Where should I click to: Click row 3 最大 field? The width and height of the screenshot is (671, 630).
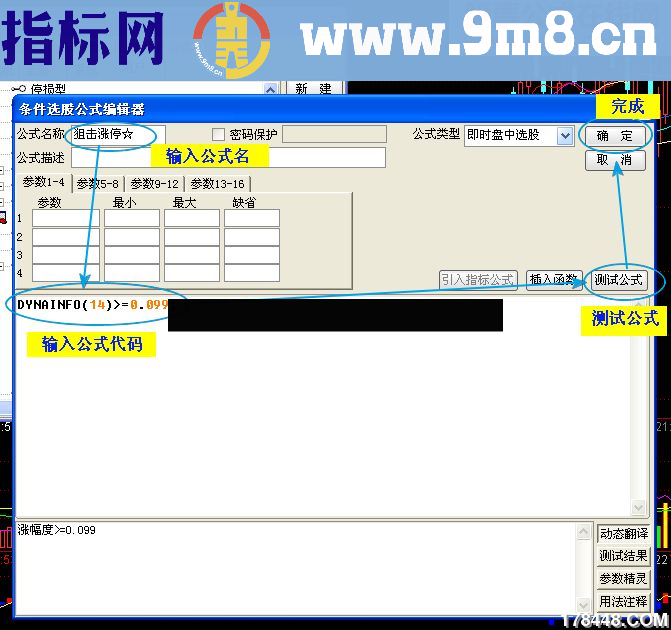(x=192, y=255)
